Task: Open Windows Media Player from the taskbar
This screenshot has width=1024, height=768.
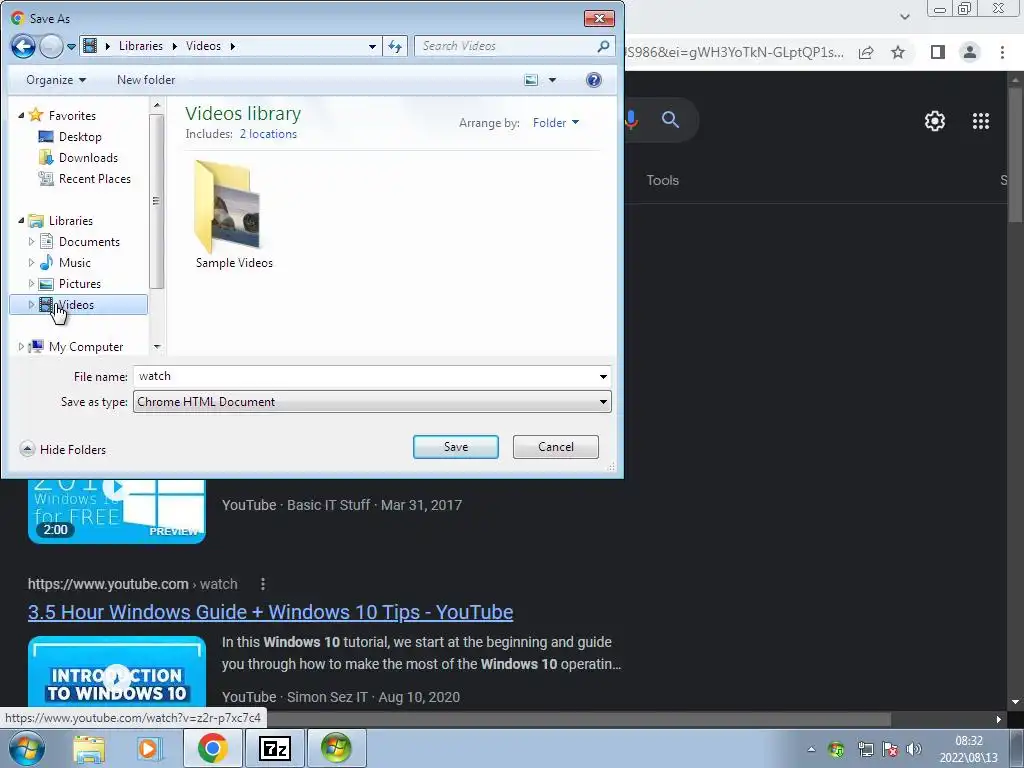Action: click(x=148, y=748)
